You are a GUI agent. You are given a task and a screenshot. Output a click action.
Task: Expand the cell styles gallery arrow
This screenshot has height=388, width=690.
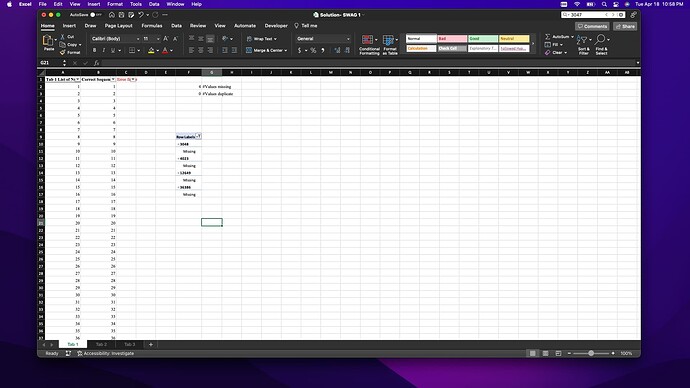click(533, 44)
